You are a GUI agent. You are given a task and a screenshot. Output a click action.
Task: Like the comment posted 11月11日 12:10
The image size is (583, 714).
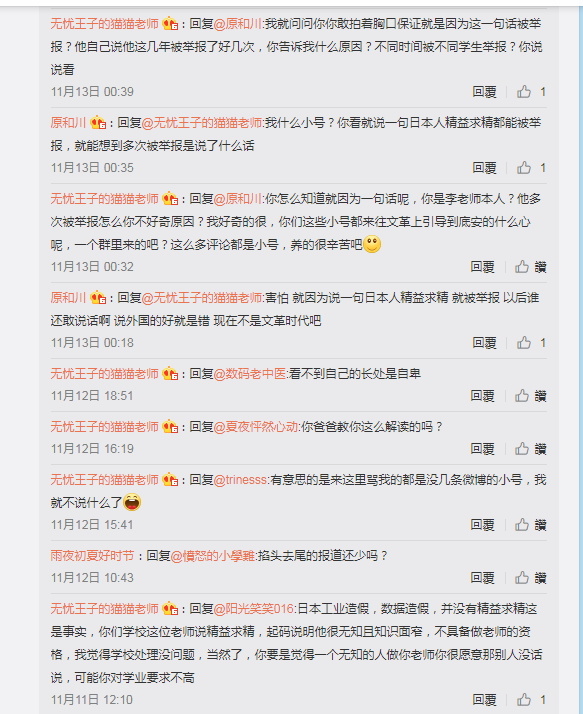click(531, 700)
